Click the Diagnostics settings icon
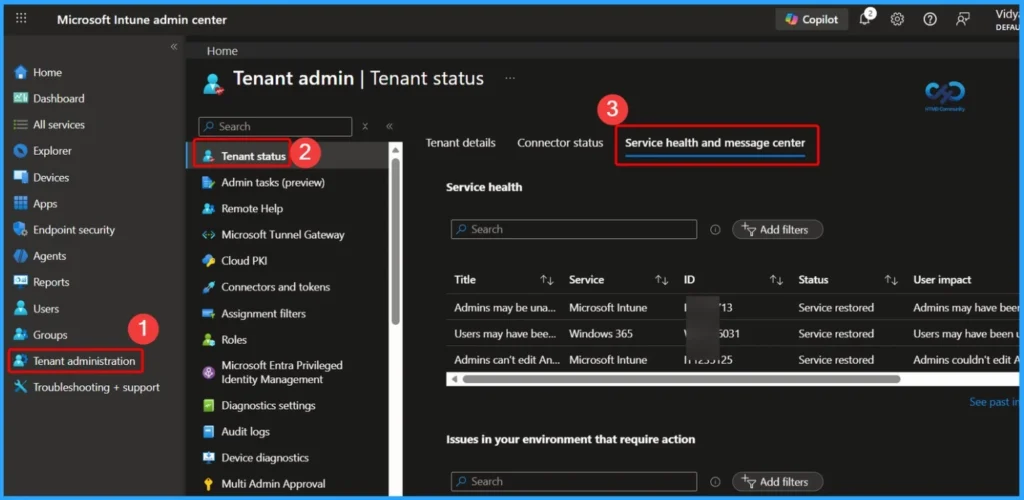The height and width of the screenshot is (500, 1024). (208, 406)
